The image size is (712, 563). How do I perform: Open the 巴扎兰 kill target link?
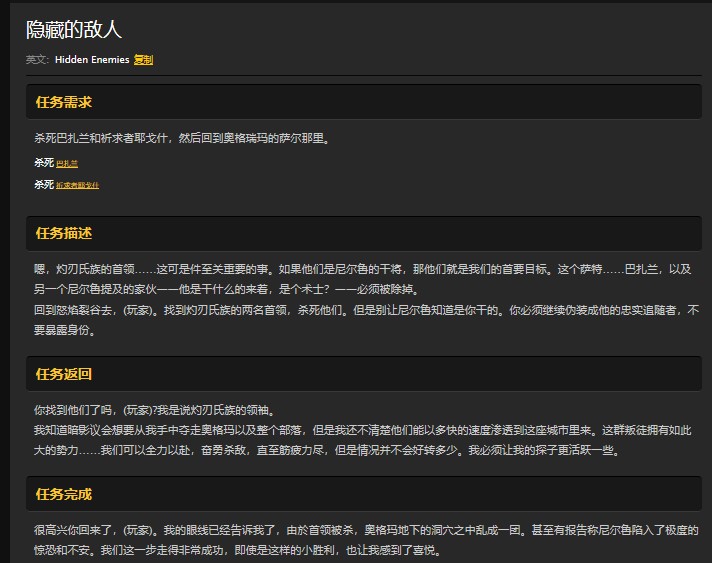point(67,163)
